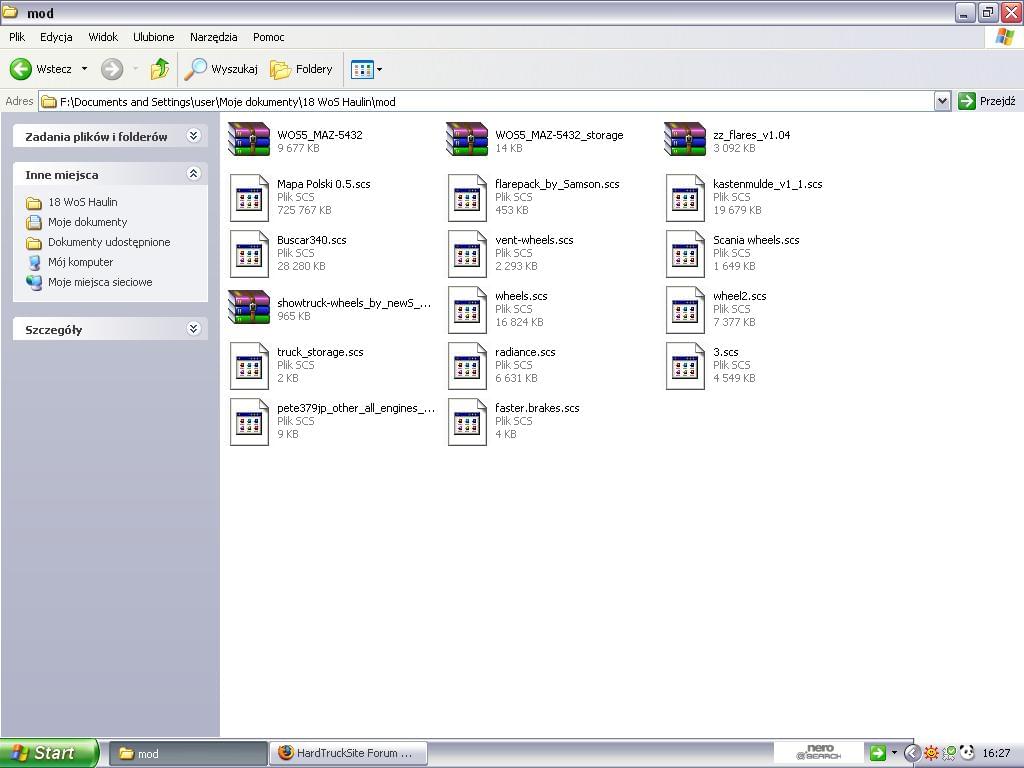Open the Widok menu
Image resolution: width=1024 pixels, height=768 pixels.
103,37
